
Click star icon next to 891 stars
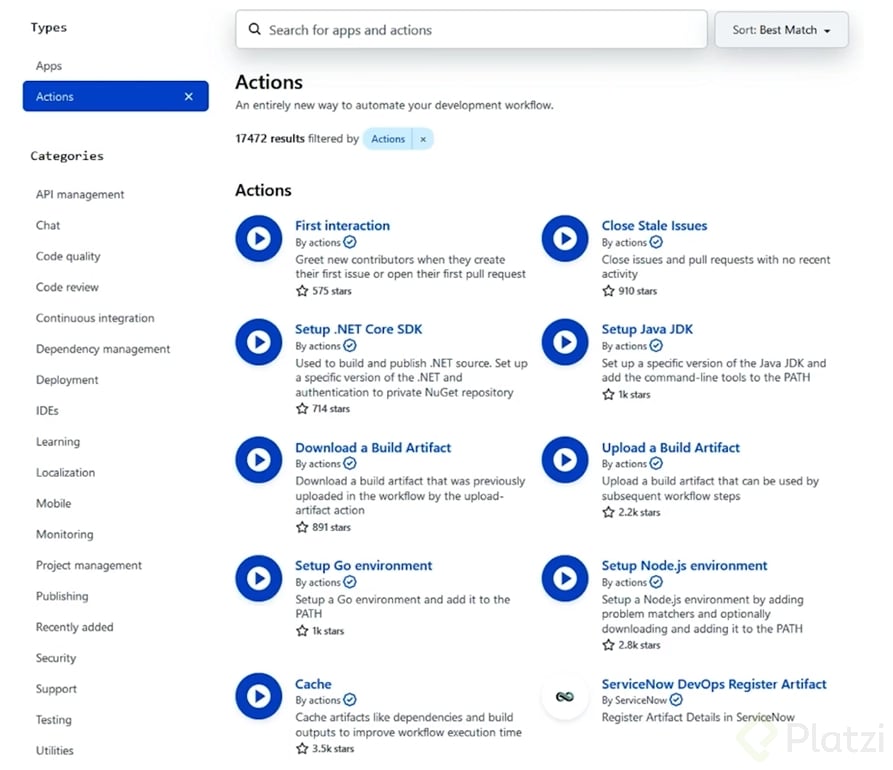click(x=302, y=527)
